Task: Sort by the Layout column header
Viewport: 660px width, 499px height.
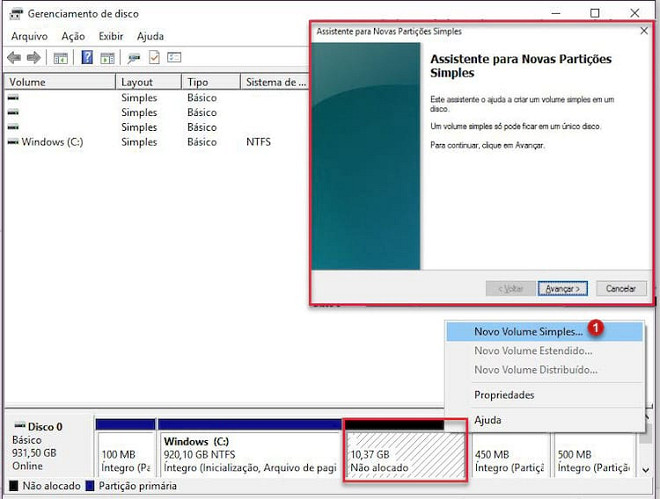Action: [149, 82]
